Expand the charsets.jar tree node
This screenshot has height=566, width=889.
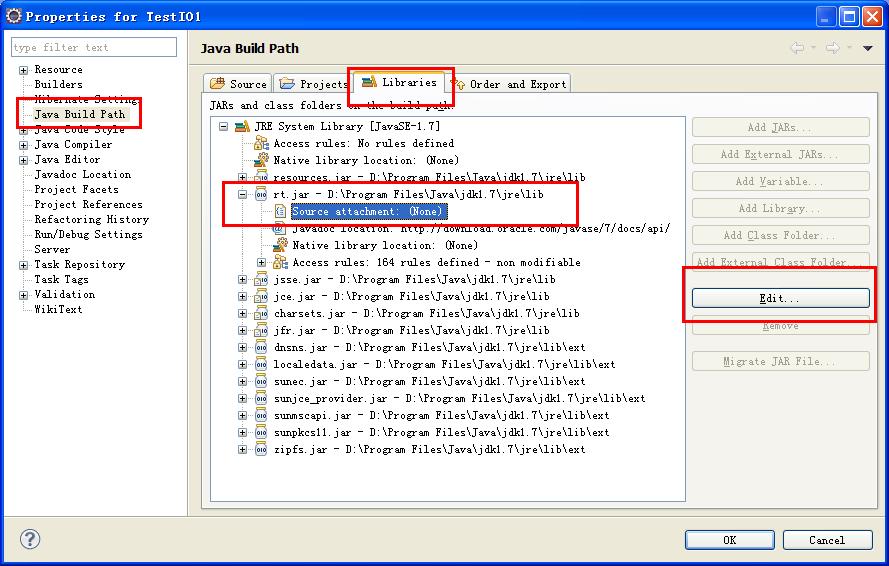(x=242, y=313)
